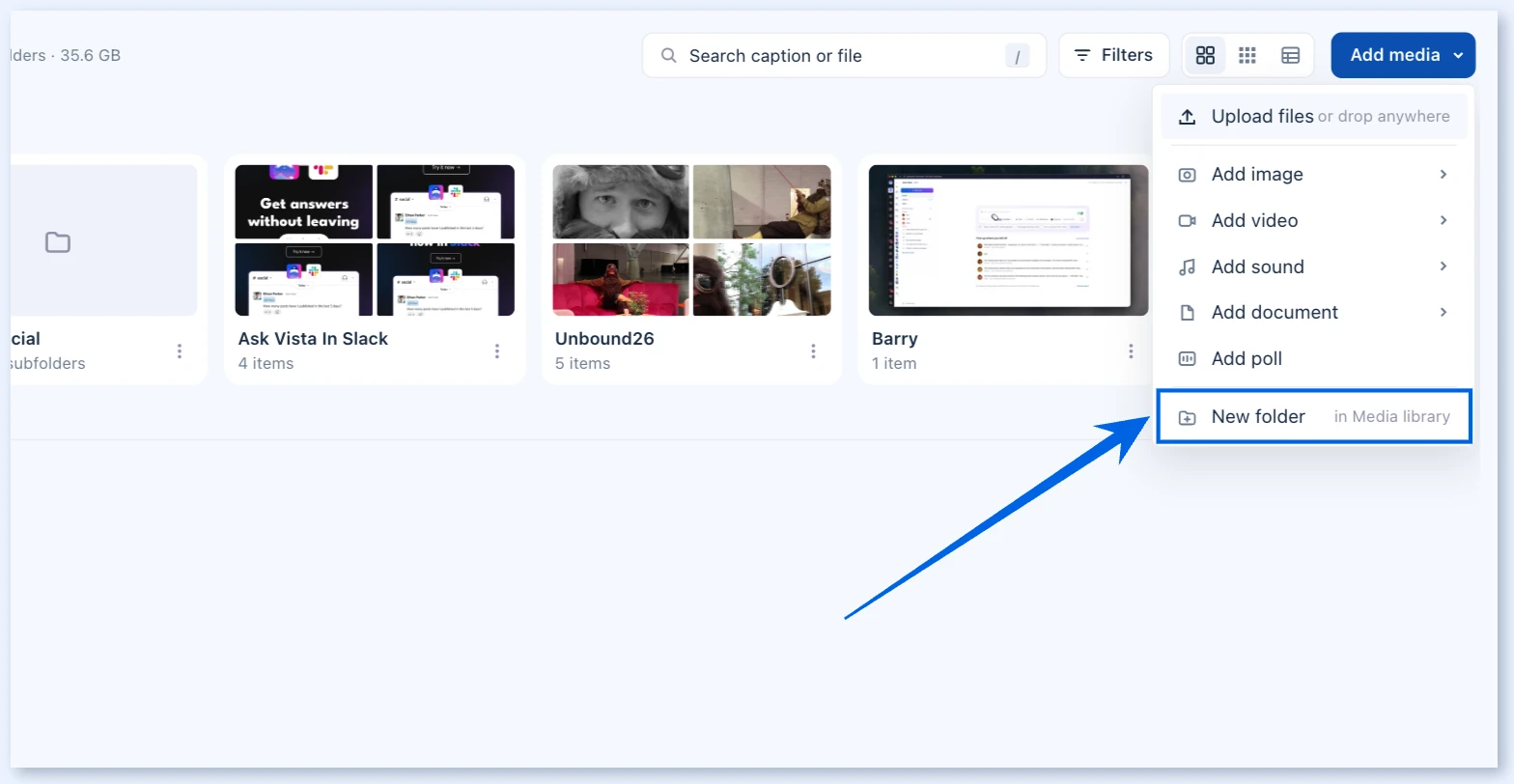Screen dimensions: 1514x784
Task: Select Add poll menu item
Action: (1313, 359)
